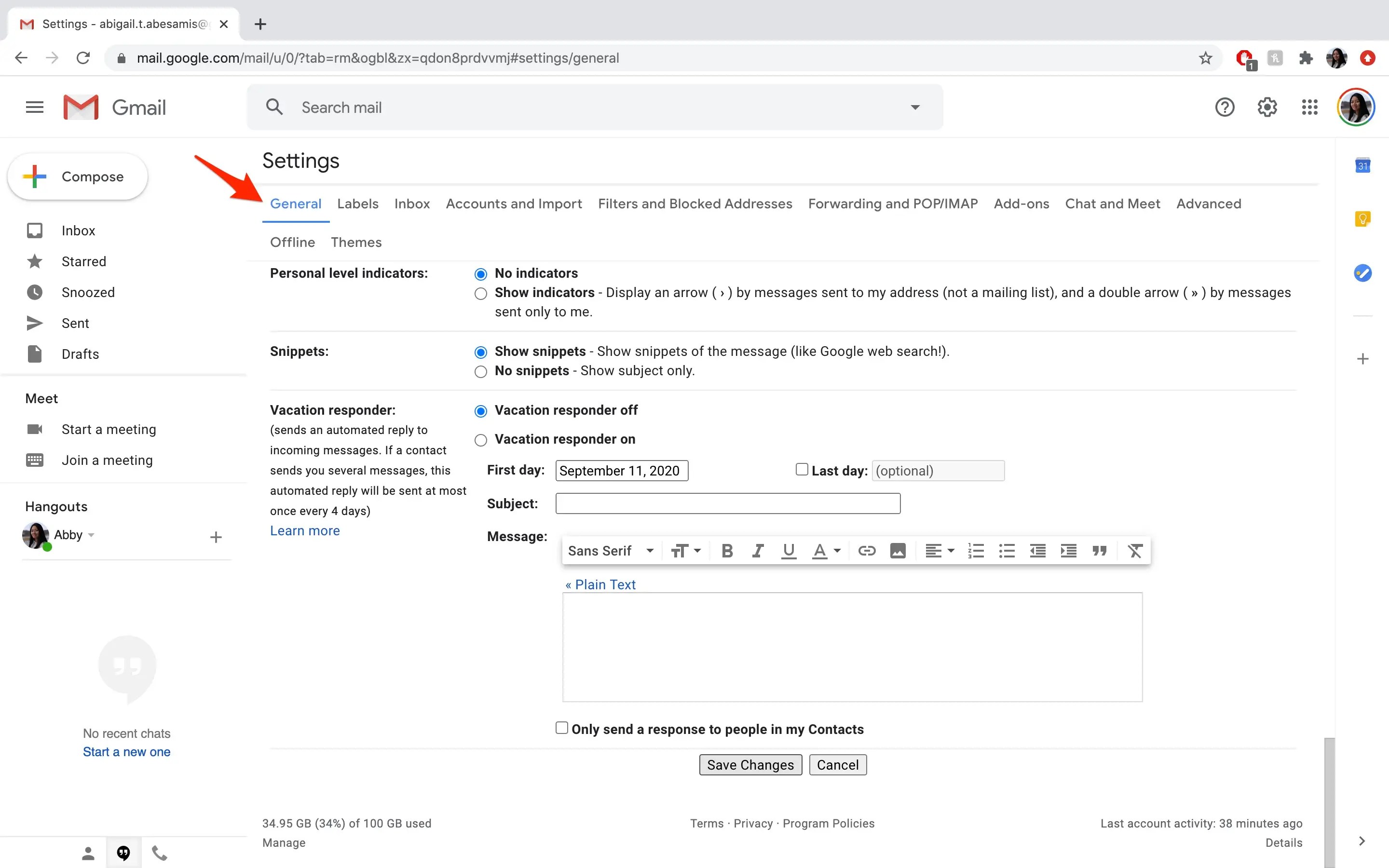Viewport: 1389px width, 868px height.
Task: Open Google Apps grid icon
Action: coord(1309,108)
